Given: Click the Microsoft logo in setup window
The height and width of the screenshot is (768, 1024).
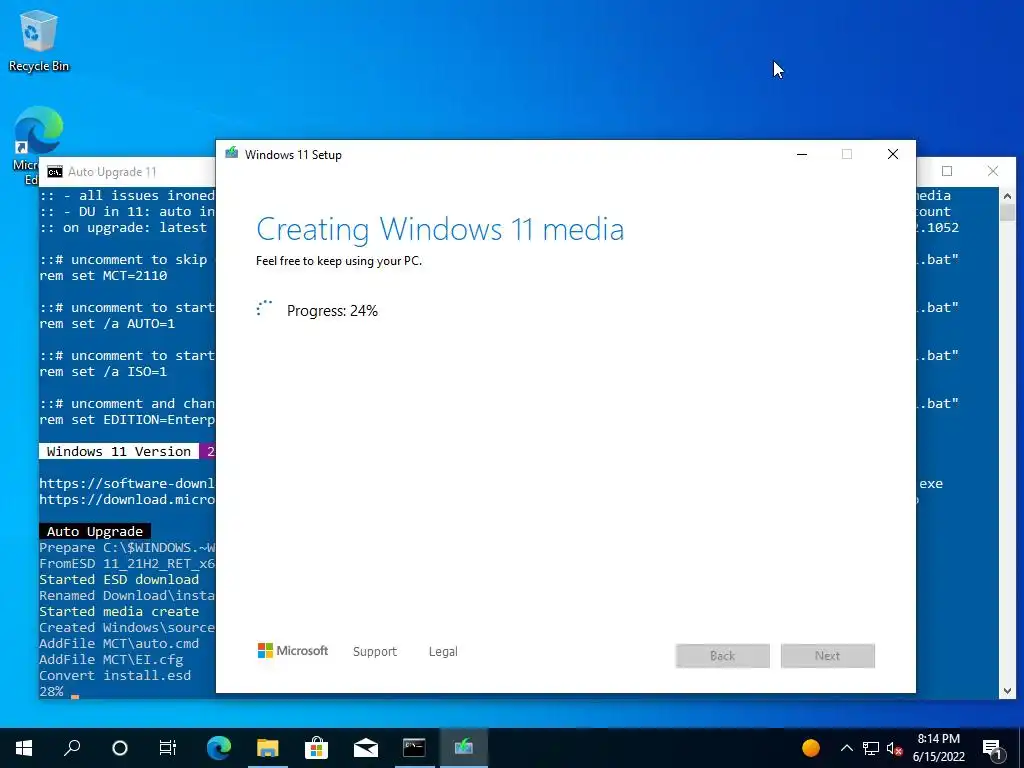Looking at the screenshot, I should coord(293,650).
